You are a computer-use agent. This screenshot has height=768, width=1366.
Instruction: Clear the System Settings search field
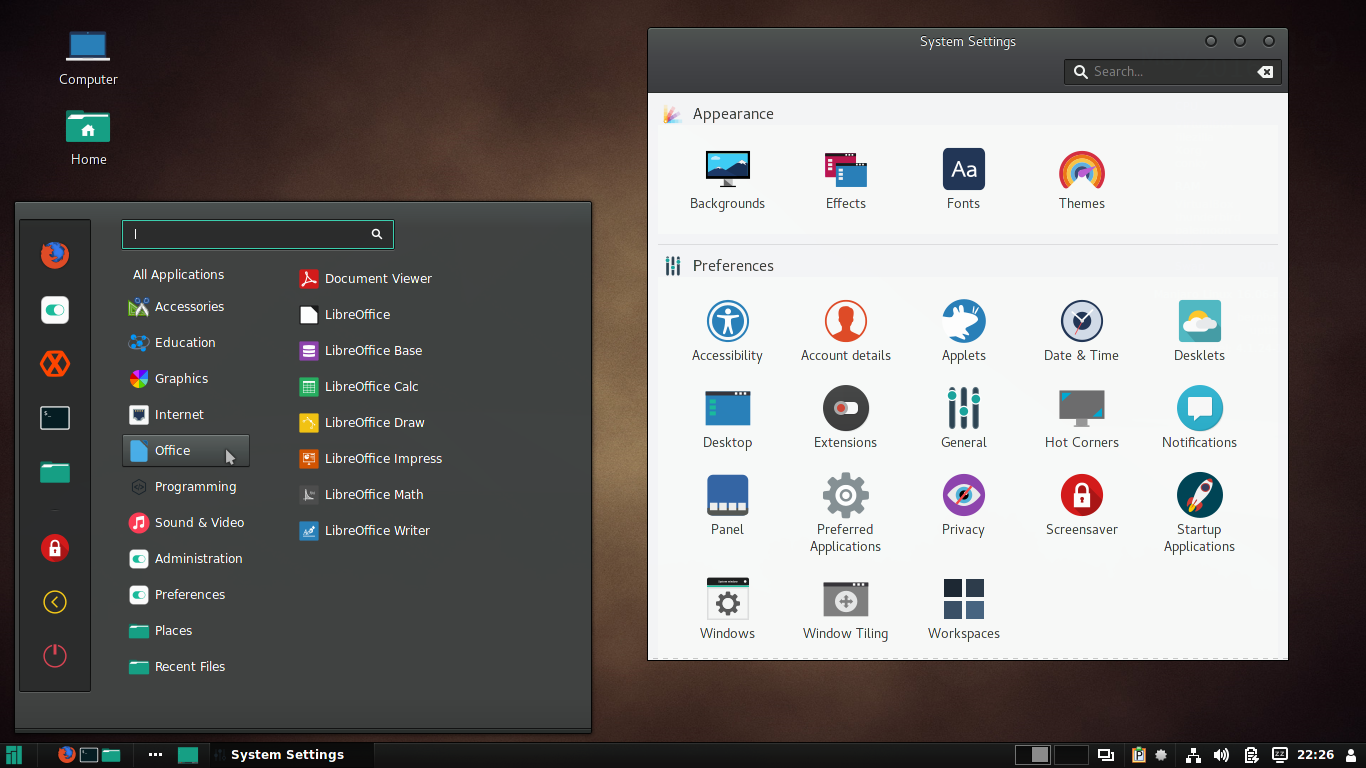coord(1265,72)
